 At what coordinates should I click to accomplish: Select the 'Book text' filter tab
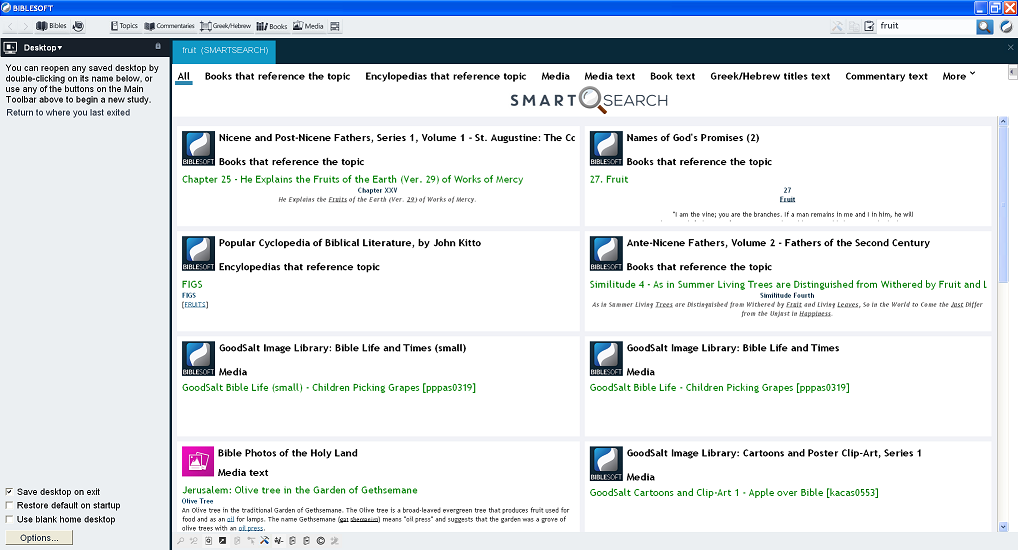(x=673, y=77)
